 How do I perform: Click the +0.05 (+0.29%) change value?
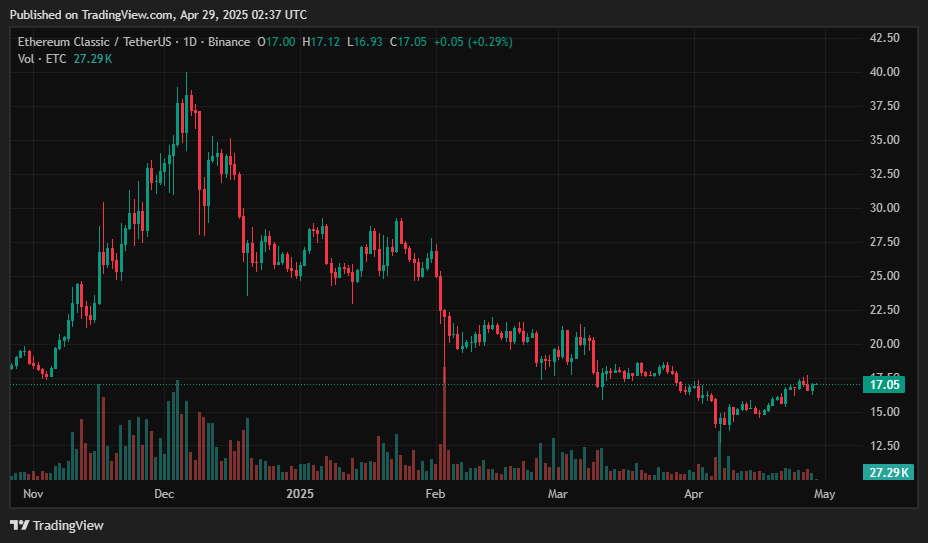(x=476, y=42)
